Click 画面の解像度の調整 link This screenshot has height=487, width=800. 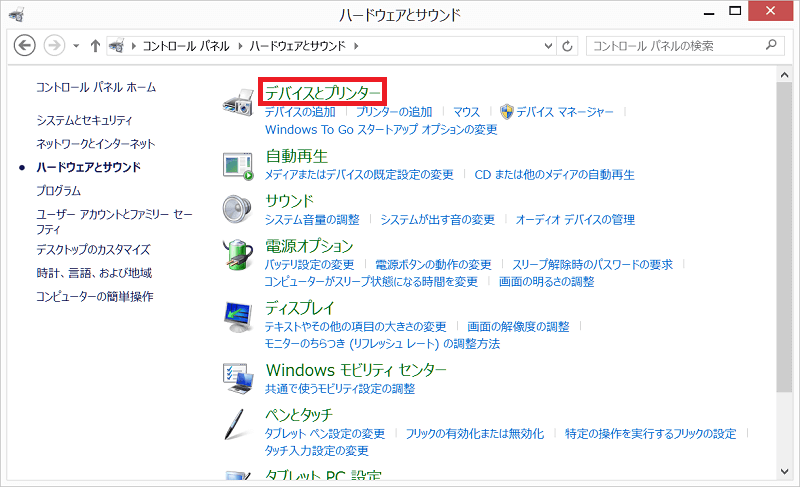518,326
